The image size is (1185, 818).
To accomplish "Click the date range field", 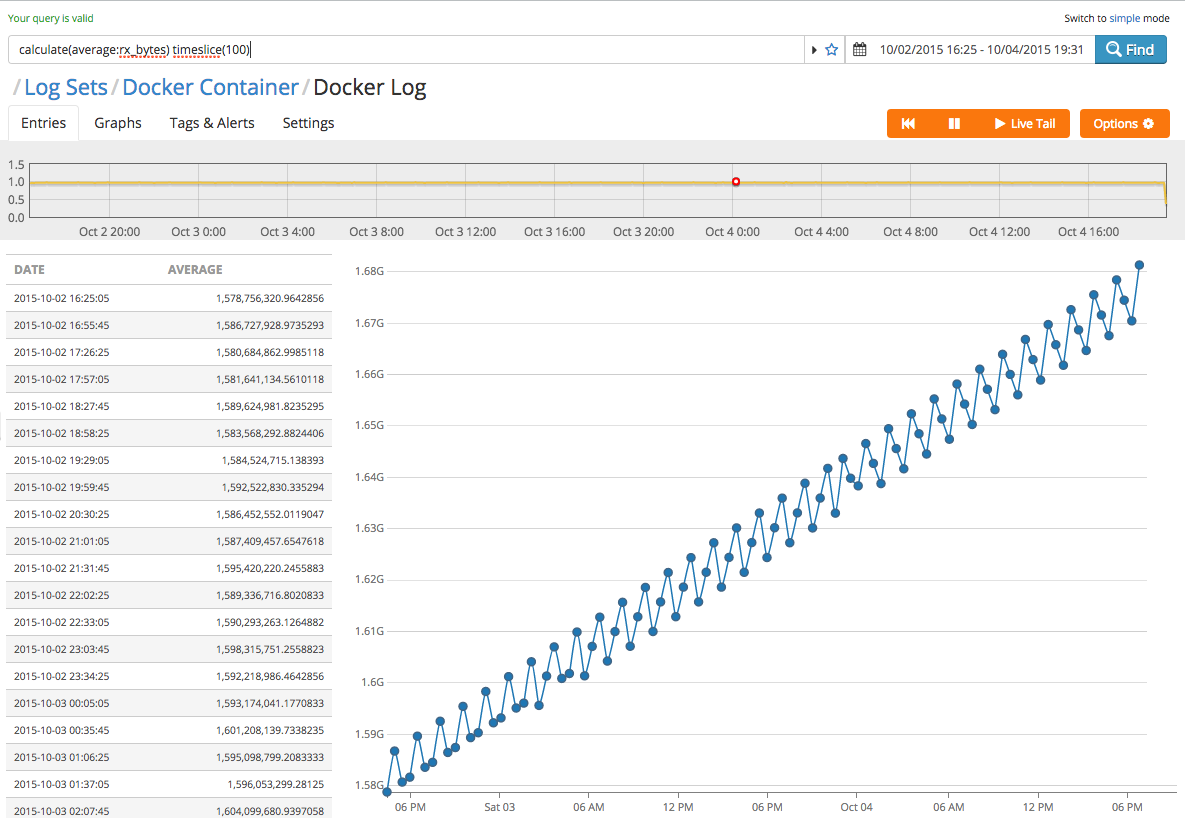I will pyautogui.click(x=980, y=50).
